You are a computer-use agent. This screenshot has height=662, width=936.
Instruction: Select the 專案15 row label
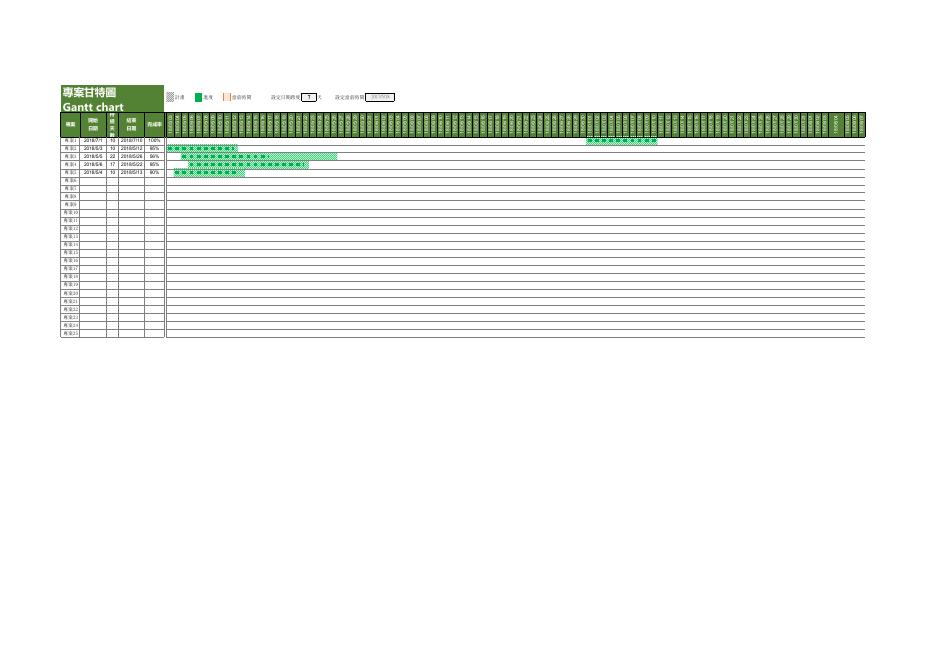tap(70, 253)
